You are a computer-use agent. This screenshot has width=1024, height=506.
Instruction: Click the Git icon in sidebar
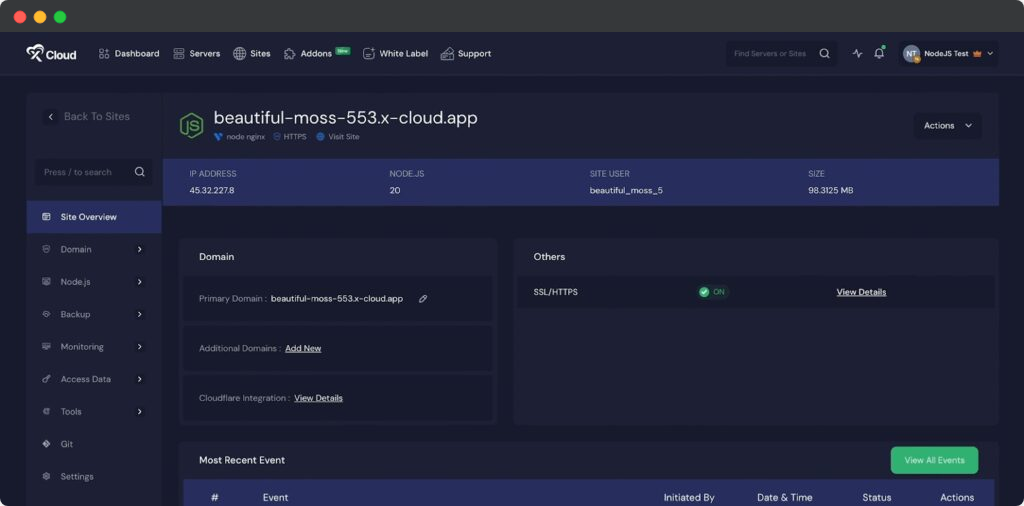(x=46, y=444)
